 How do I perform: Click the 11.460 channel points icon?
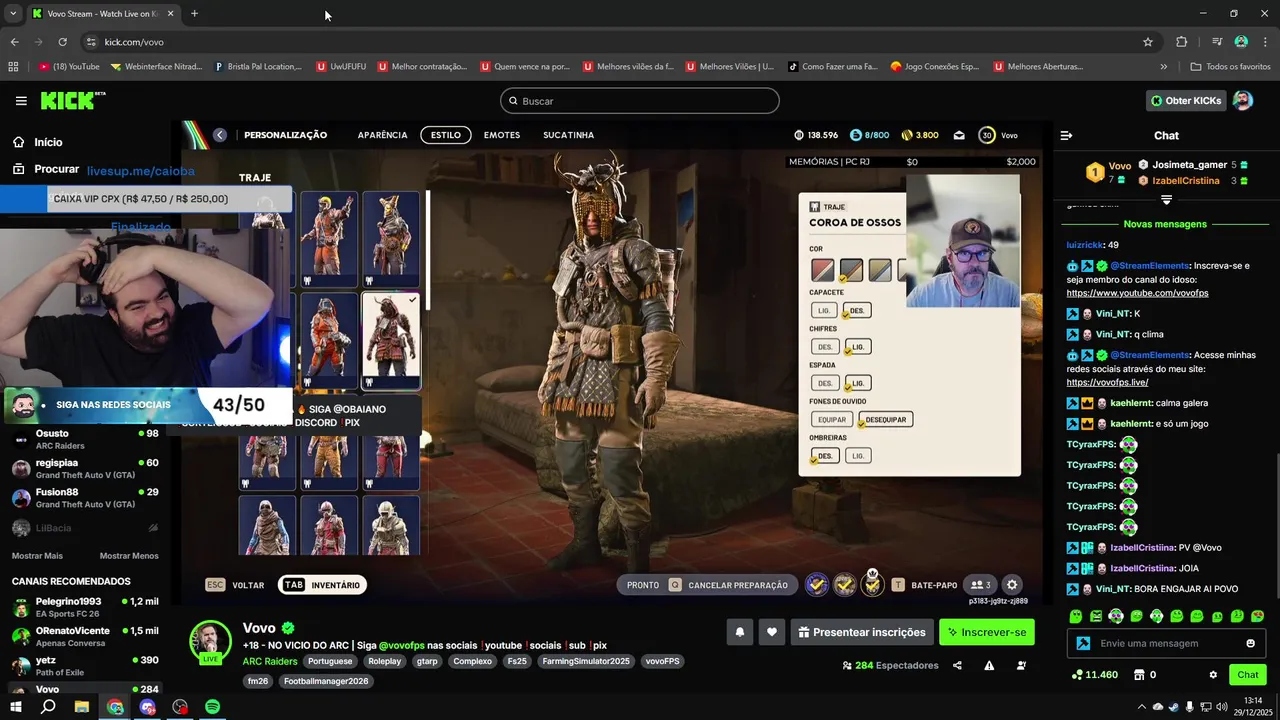pyautogui.click(x=1077, y=675)
